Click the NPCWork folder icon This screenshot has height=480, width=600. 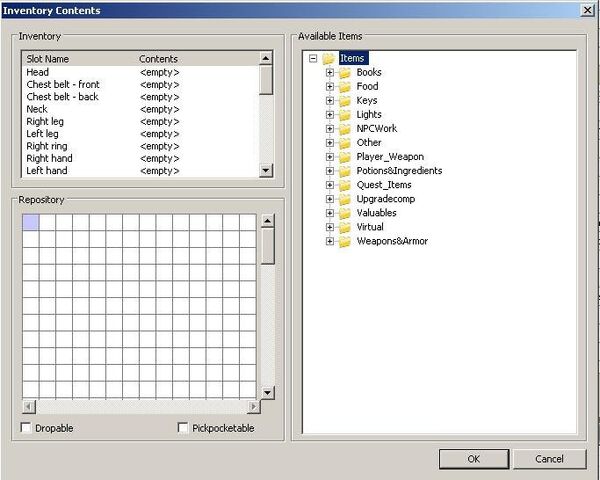point(345,129)
